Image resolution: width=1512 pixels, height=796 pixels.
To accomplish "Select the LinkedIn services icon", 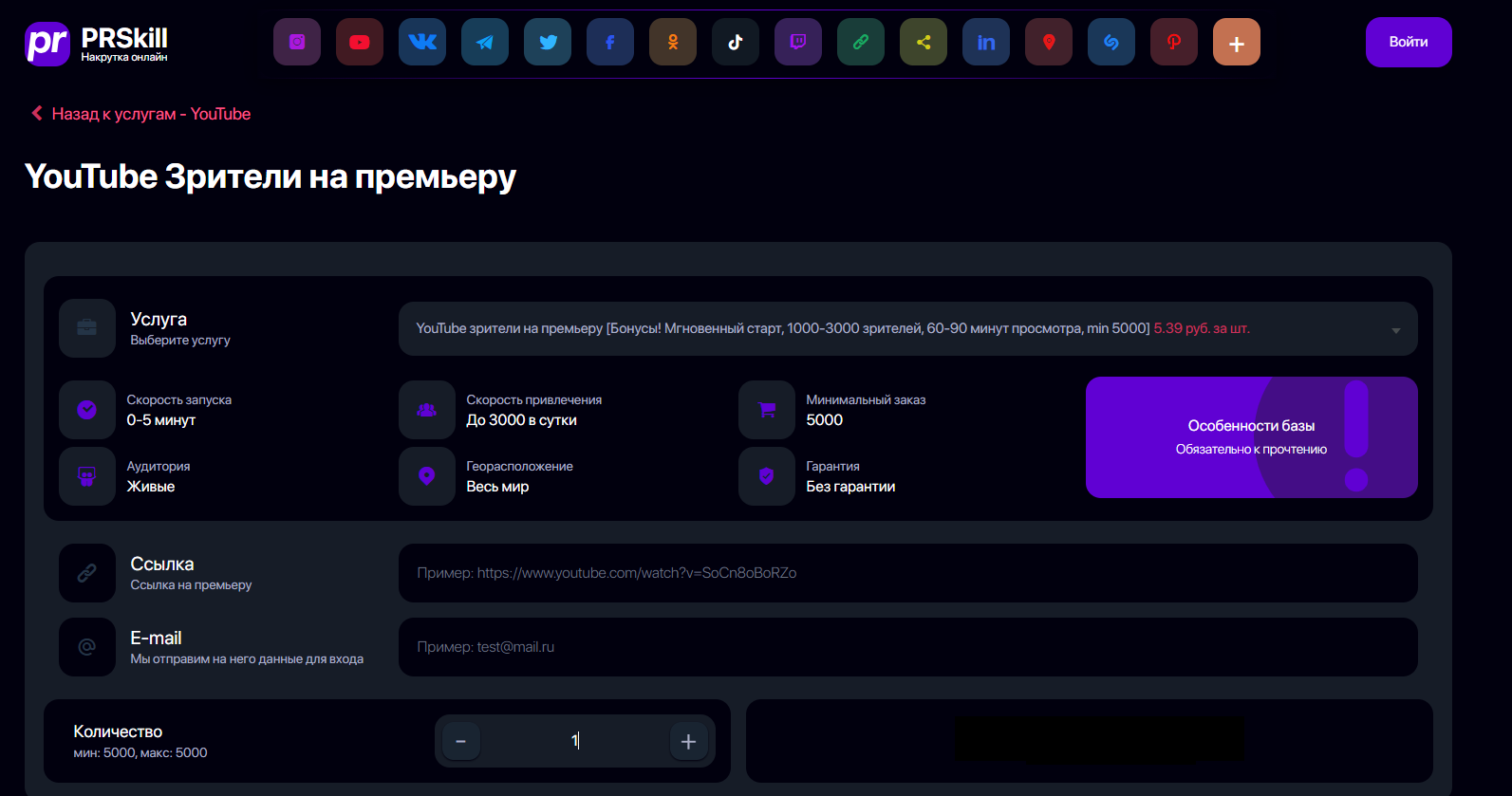I will tap(986, 42).
